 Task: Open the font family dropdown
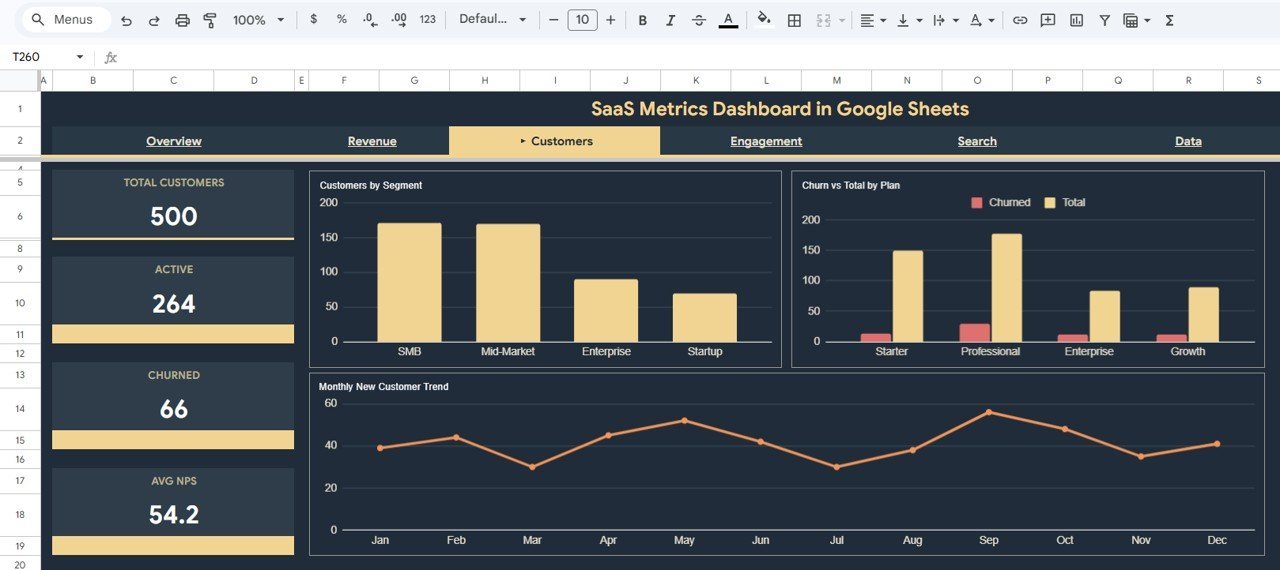point(492,20)
